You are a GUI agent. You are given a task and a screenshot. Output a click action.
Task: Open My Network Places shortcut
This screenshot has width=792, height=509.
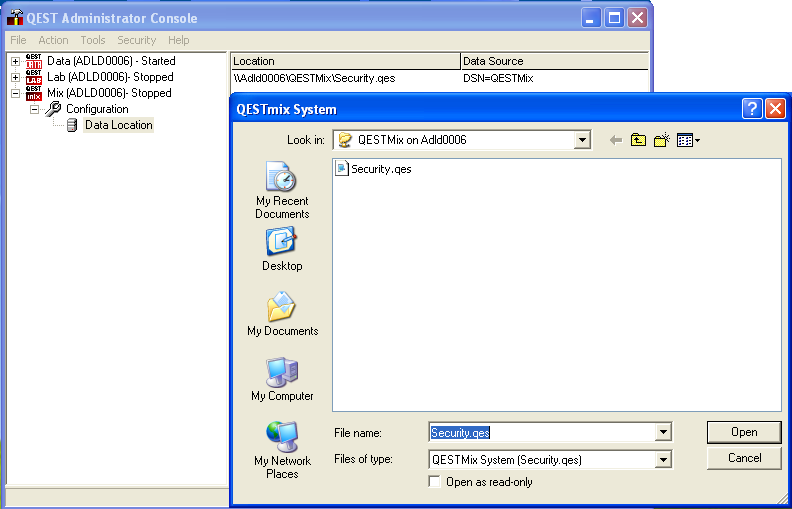(x=282, y=450)
